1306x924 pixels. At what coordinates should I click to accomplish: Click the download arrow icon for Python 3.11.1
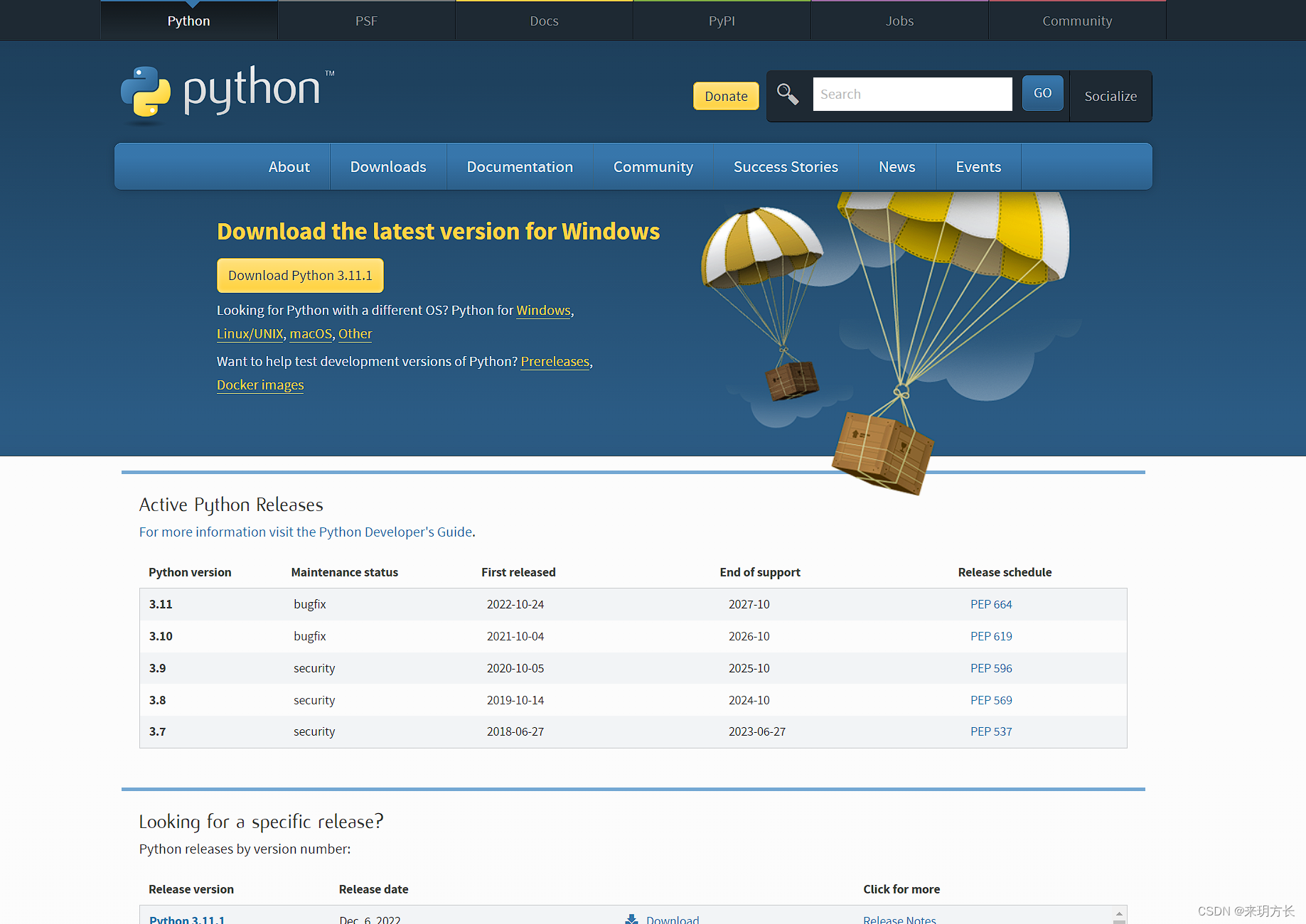tap(631, 919)
